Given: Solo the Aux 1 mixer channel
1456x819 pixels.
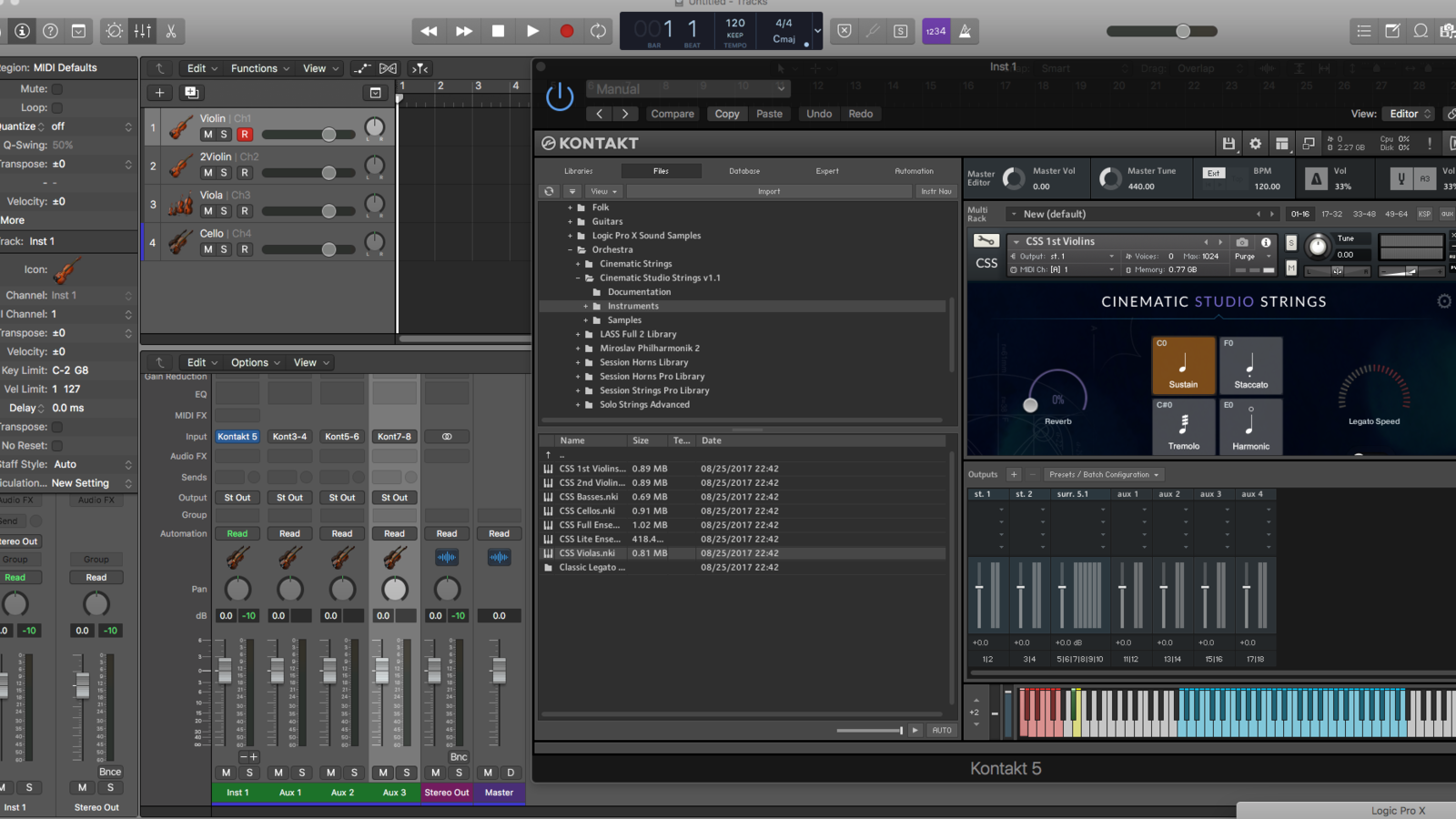Looking at the screenshot, I should 302,773.
